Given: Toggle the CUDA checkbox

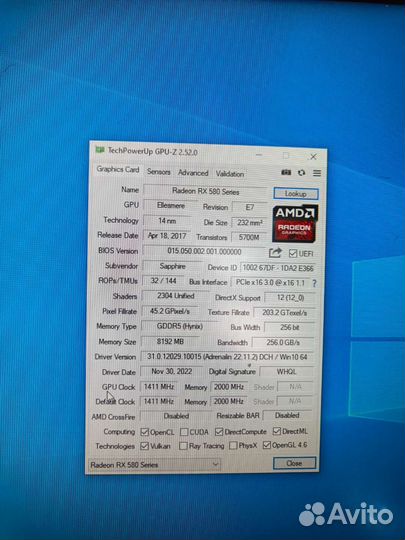Looking at the screenshot, I should point(184,432).
